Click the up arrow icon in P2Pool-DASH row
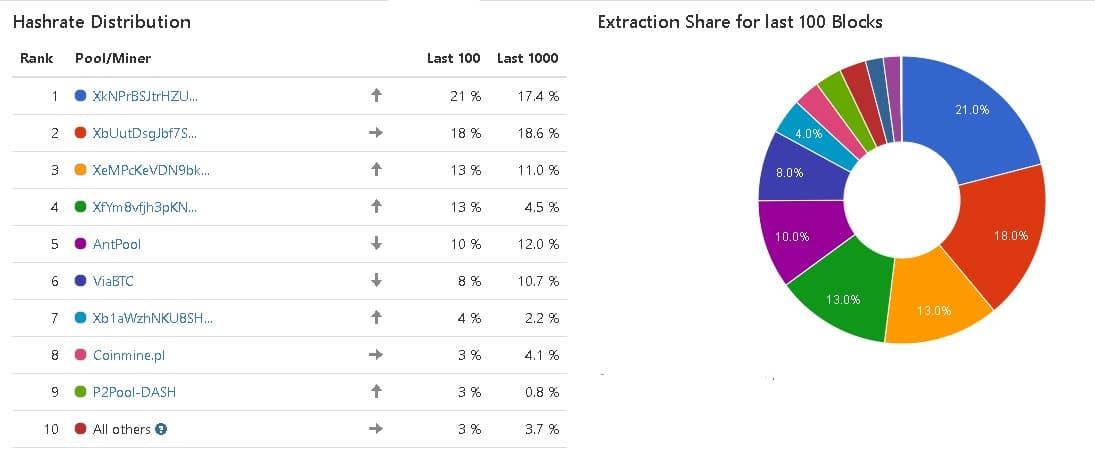 coord(376,392)
